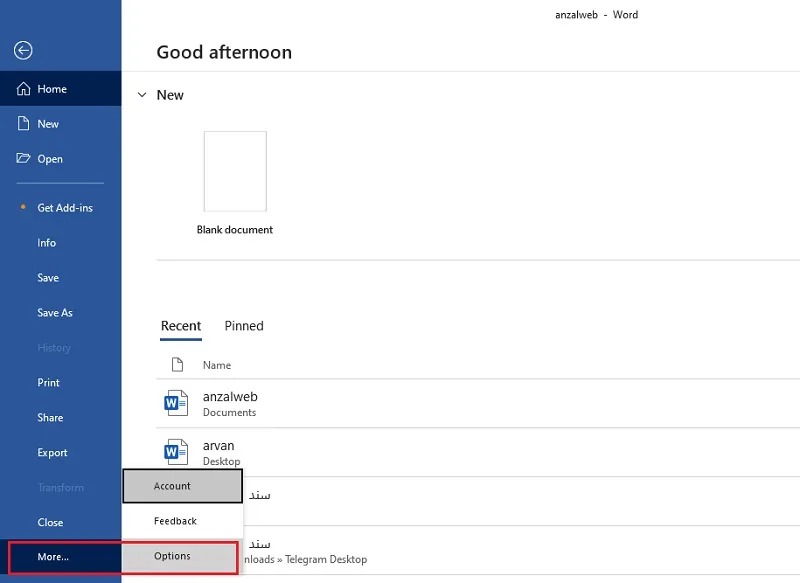Switch to the Pinned tab

click(244, 326)
